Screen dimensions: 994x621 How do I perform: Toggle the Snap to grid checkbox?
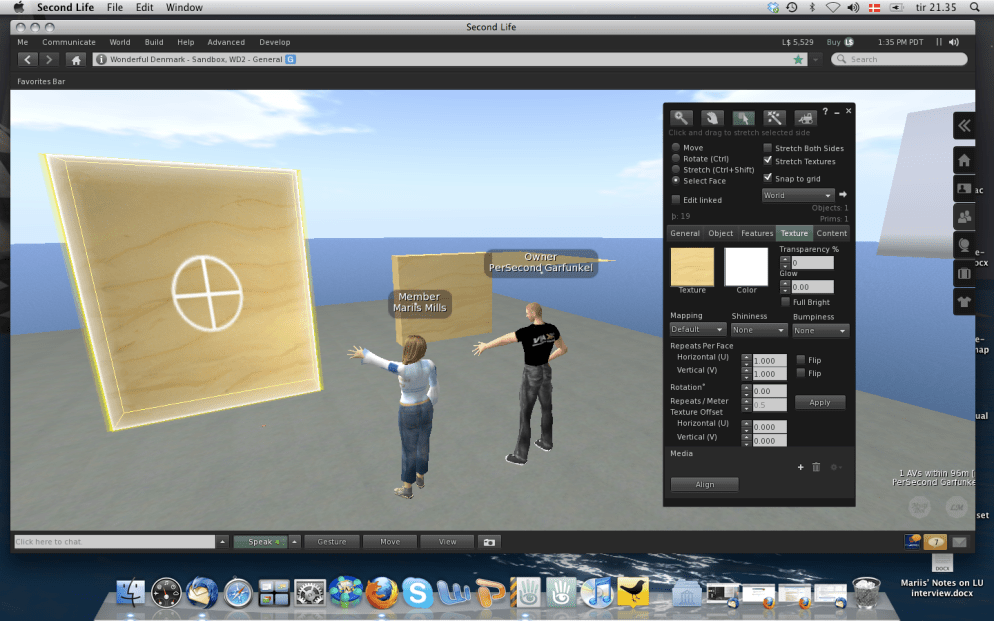click(x=768, y=178)
